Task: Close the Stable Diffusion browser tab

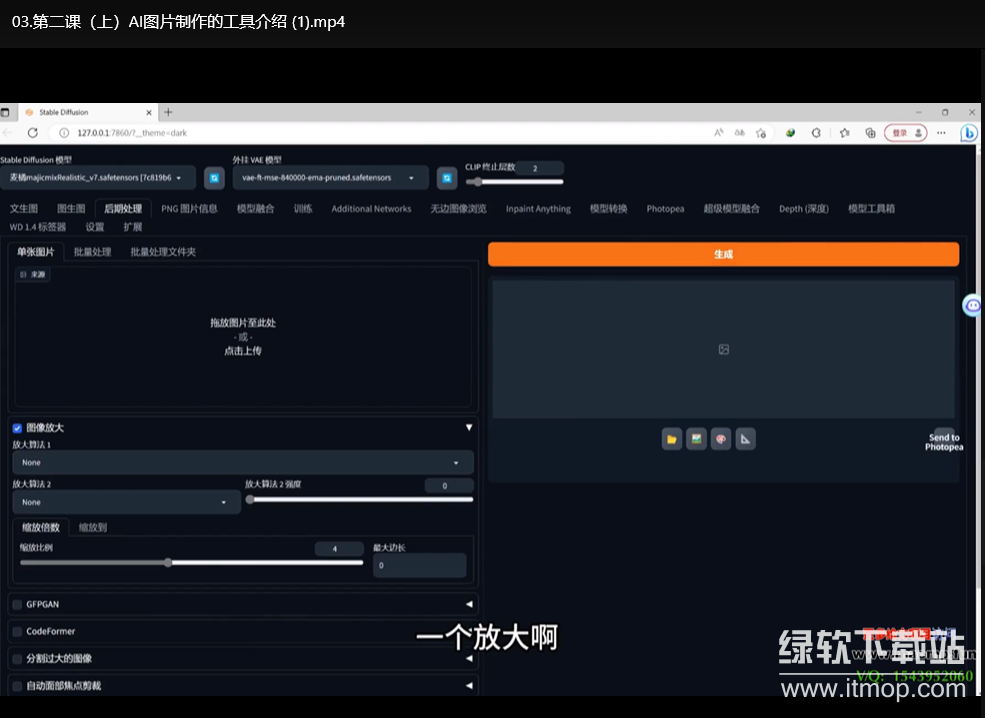Action: (x=149, y=112)
